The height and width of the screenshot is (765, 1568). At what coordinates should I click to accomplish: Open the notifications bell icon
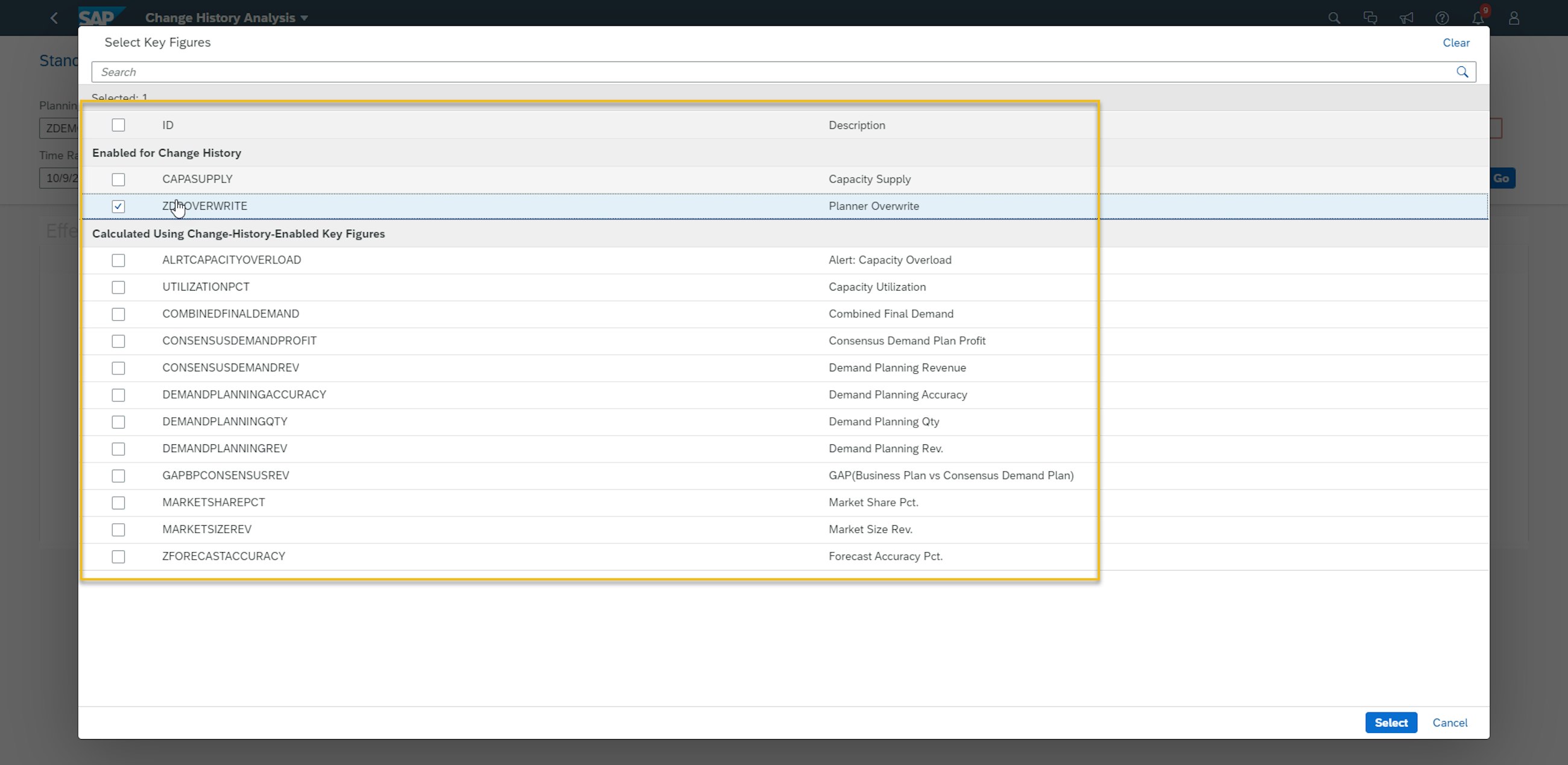(1478, 18)
